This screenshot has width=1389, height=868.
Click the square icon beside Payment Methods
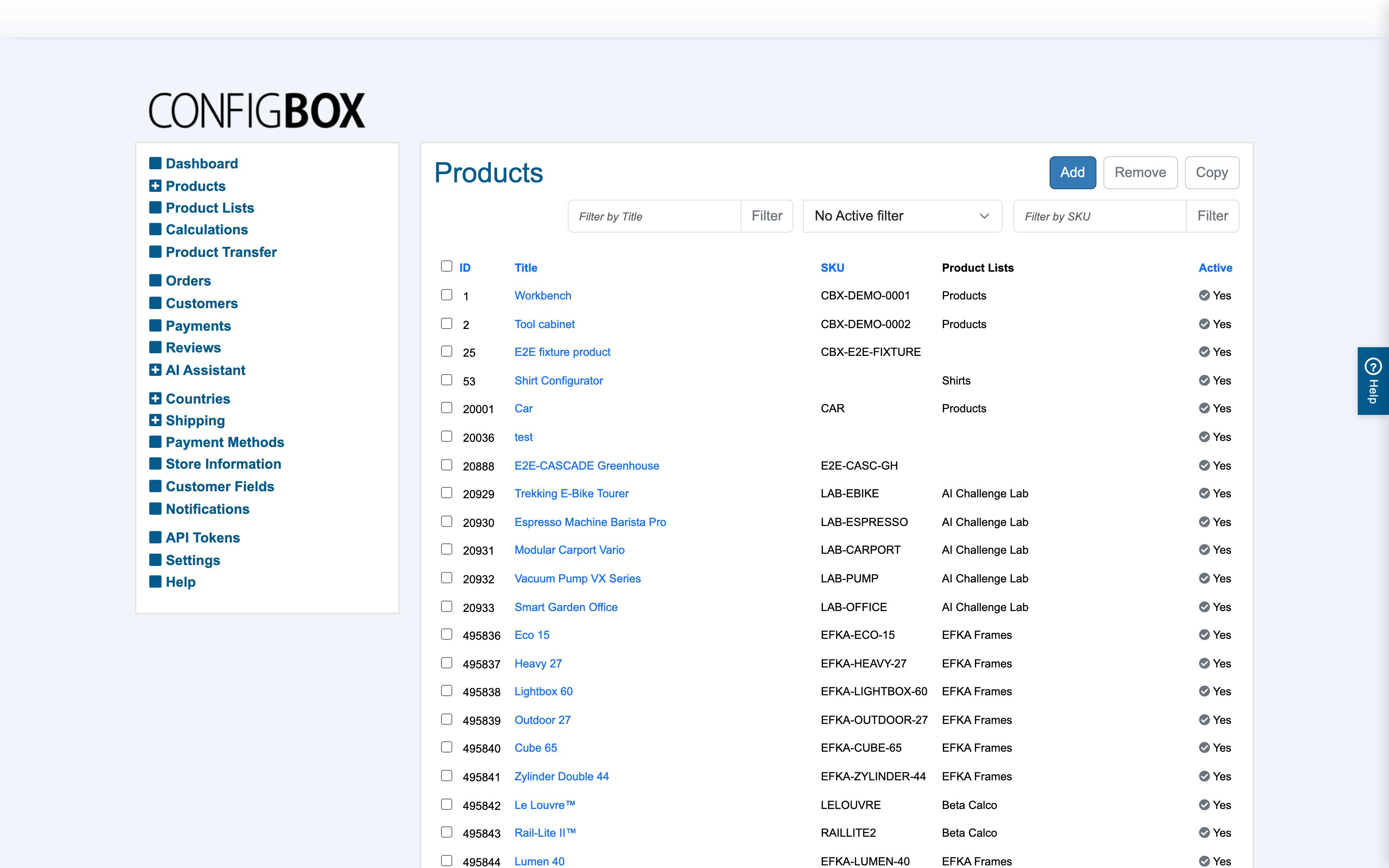[155, 441]
